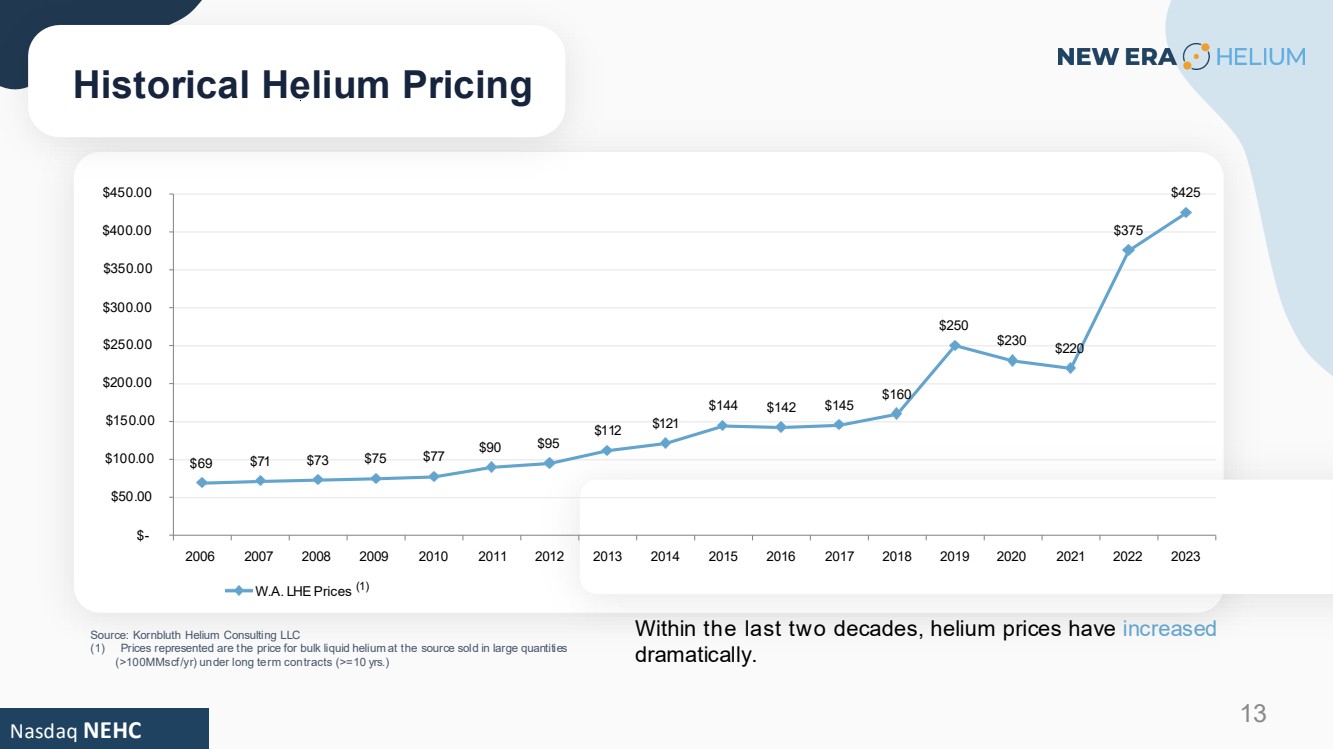Click the 2006 data marker labeled $69
Image resolution: width=1333 pixels, height=749 pixels.
pos(202,483)
